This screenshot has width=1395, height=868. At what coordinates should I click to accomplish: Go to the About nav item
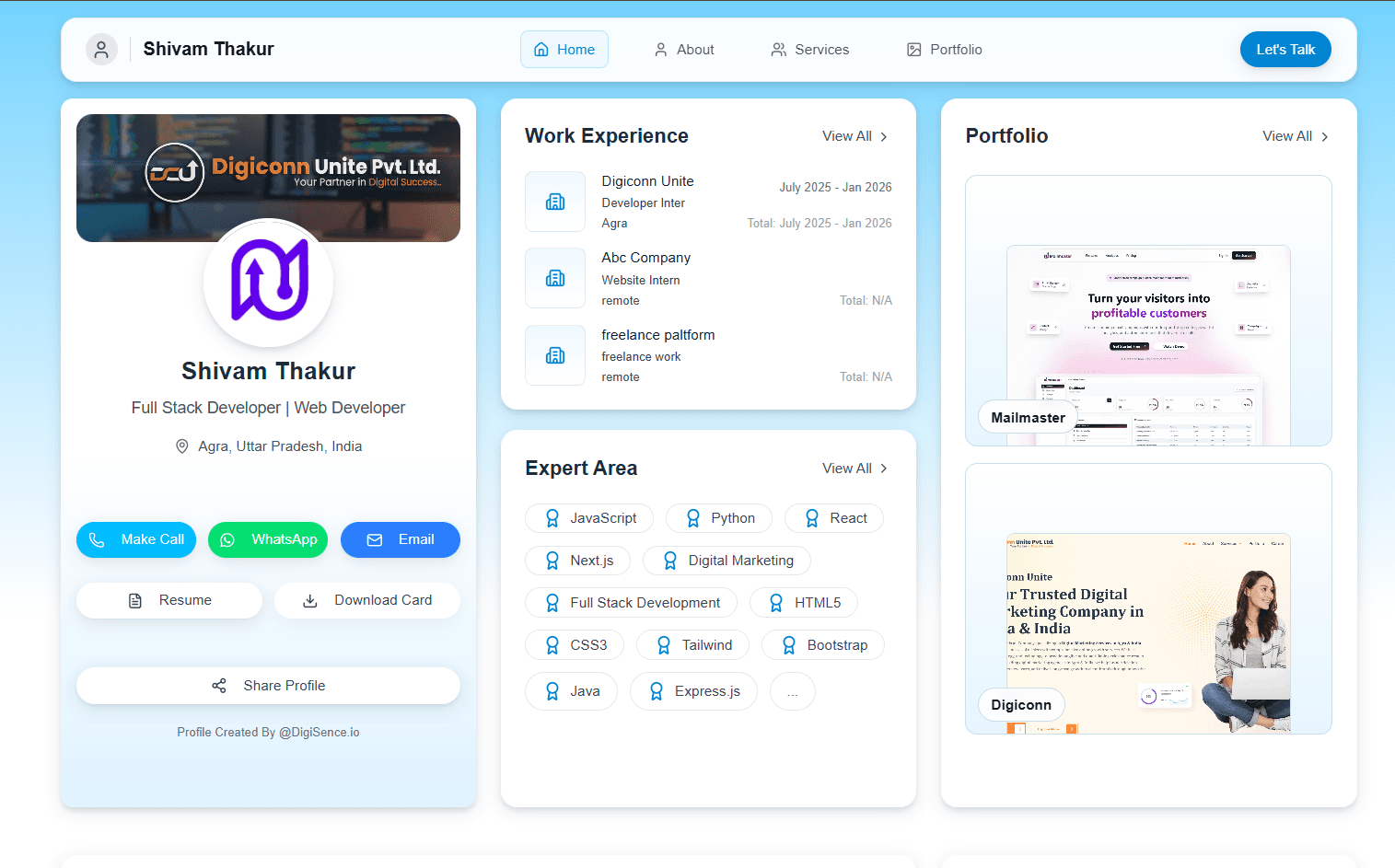(x=684, y=50)
